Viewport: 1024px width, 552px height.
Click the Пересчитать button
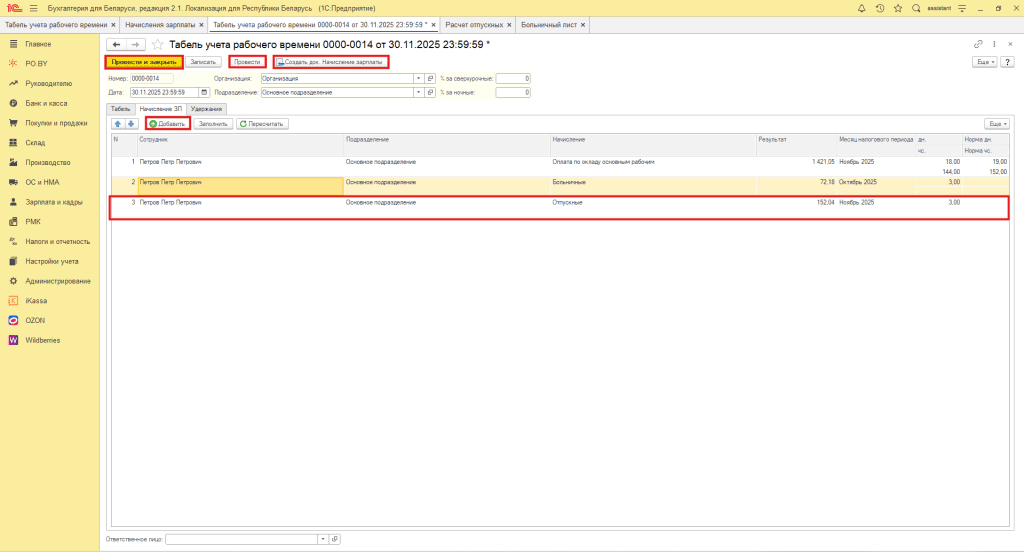(x=262, y=124)
